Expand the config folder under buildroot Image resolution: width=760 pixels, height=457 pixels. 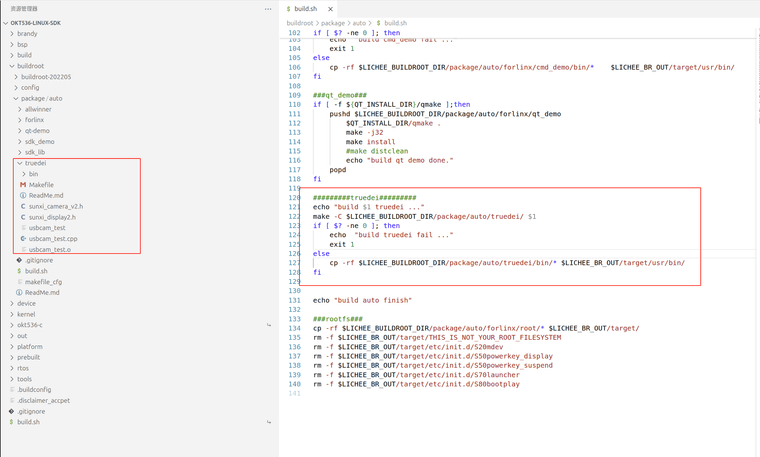tap(26, 87)
